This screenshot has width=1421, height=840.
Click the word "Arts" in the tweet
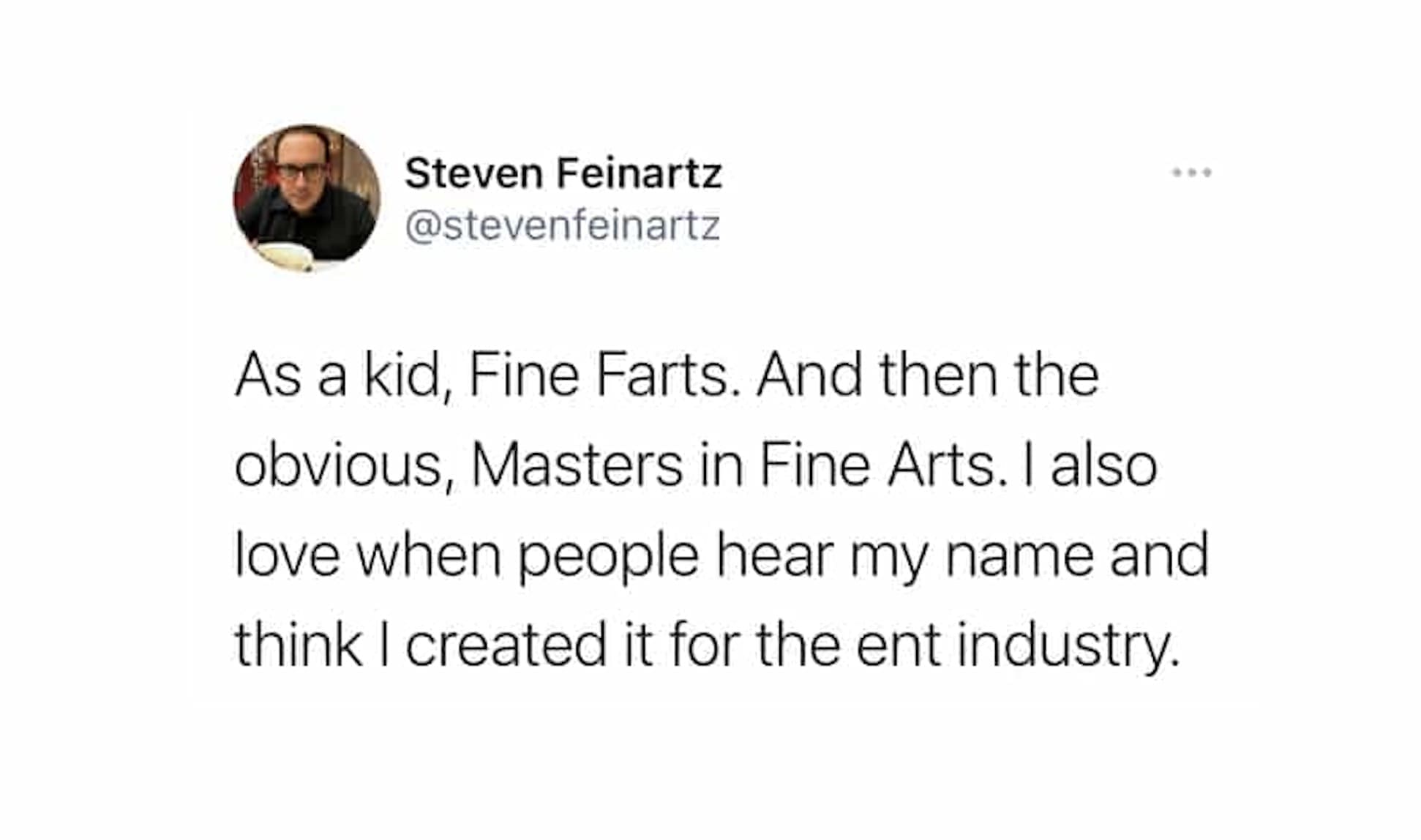coord(941,466)
